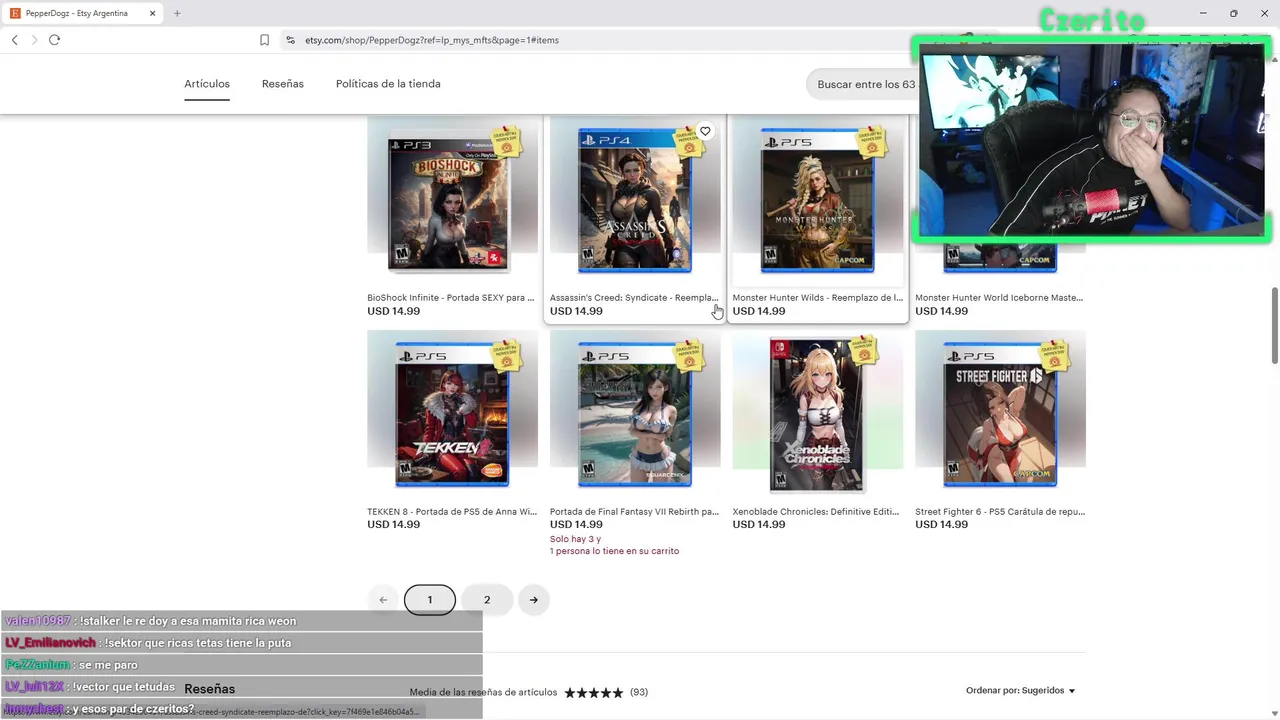Image resolution: width=1280 pixels, height=720 pixels.
Task: Click the bookmark icon in the address bar
Action: 264,40
